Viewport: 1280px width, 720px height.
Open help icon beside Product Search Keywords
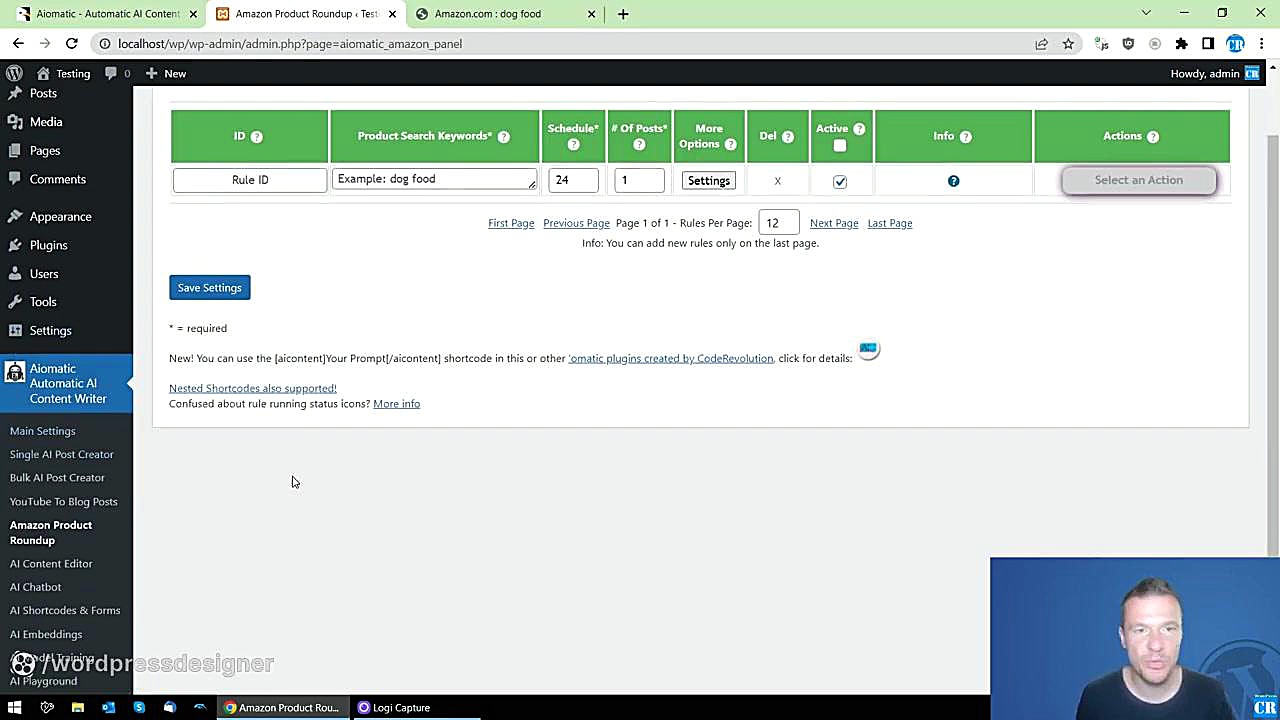[x=503, y=136]
